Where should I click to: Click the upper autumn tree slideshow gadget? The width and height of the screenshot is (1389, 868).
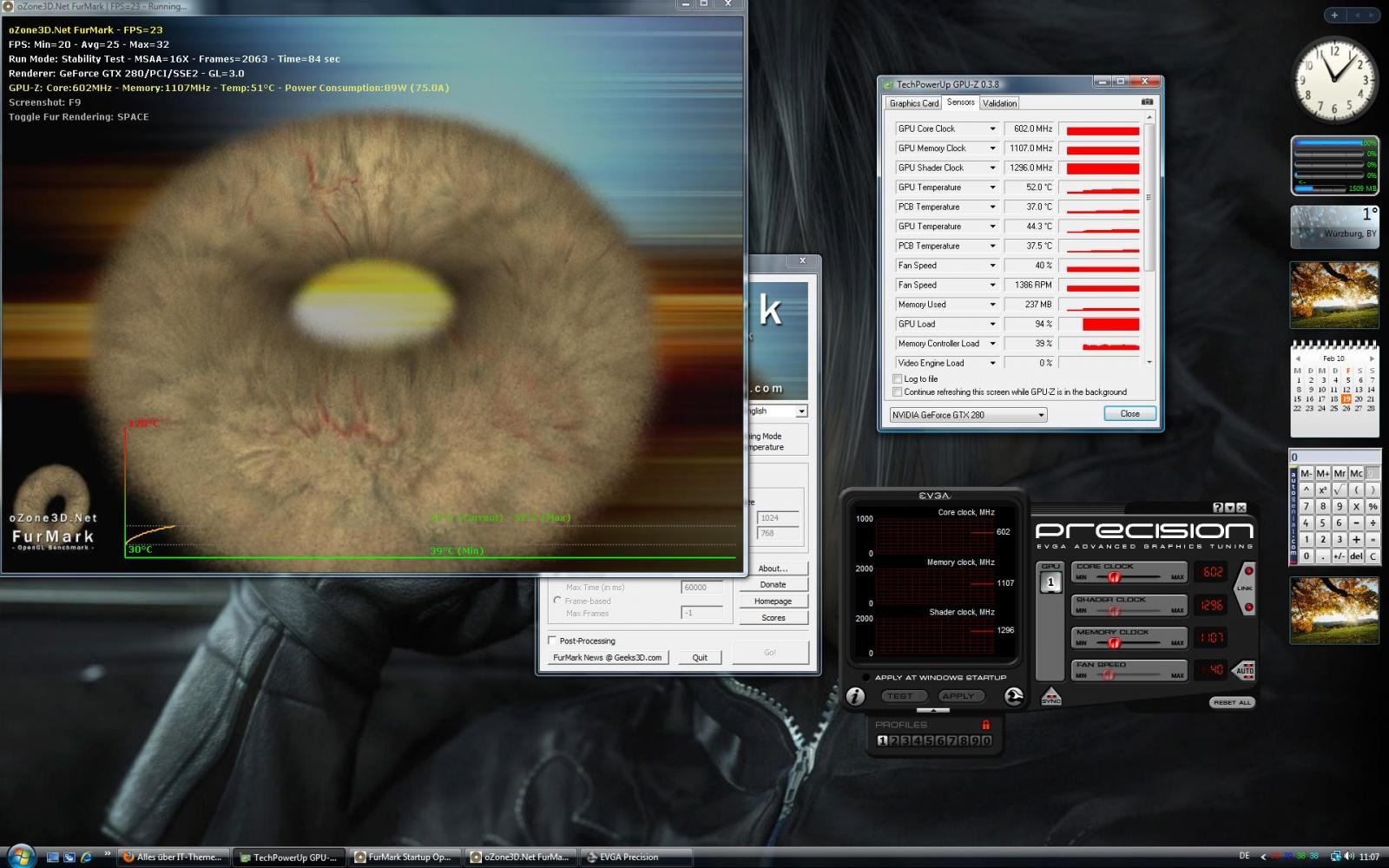(1334, 295)
